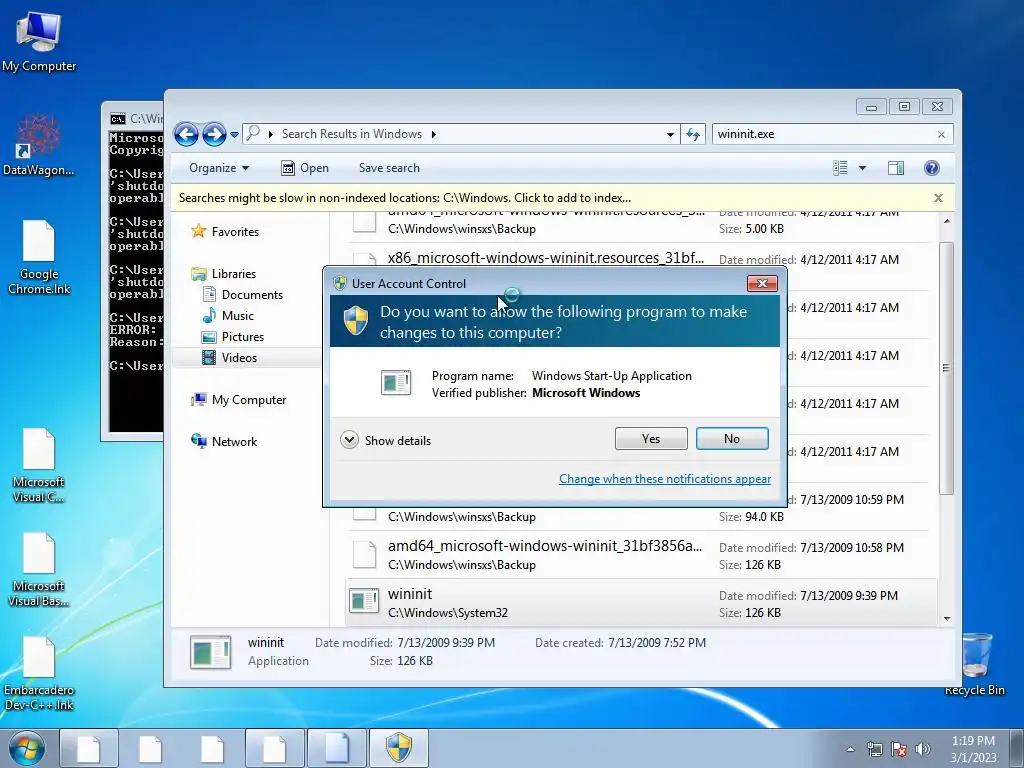
Task: Select Favorites in navigation pane
Action: [225, 231]
